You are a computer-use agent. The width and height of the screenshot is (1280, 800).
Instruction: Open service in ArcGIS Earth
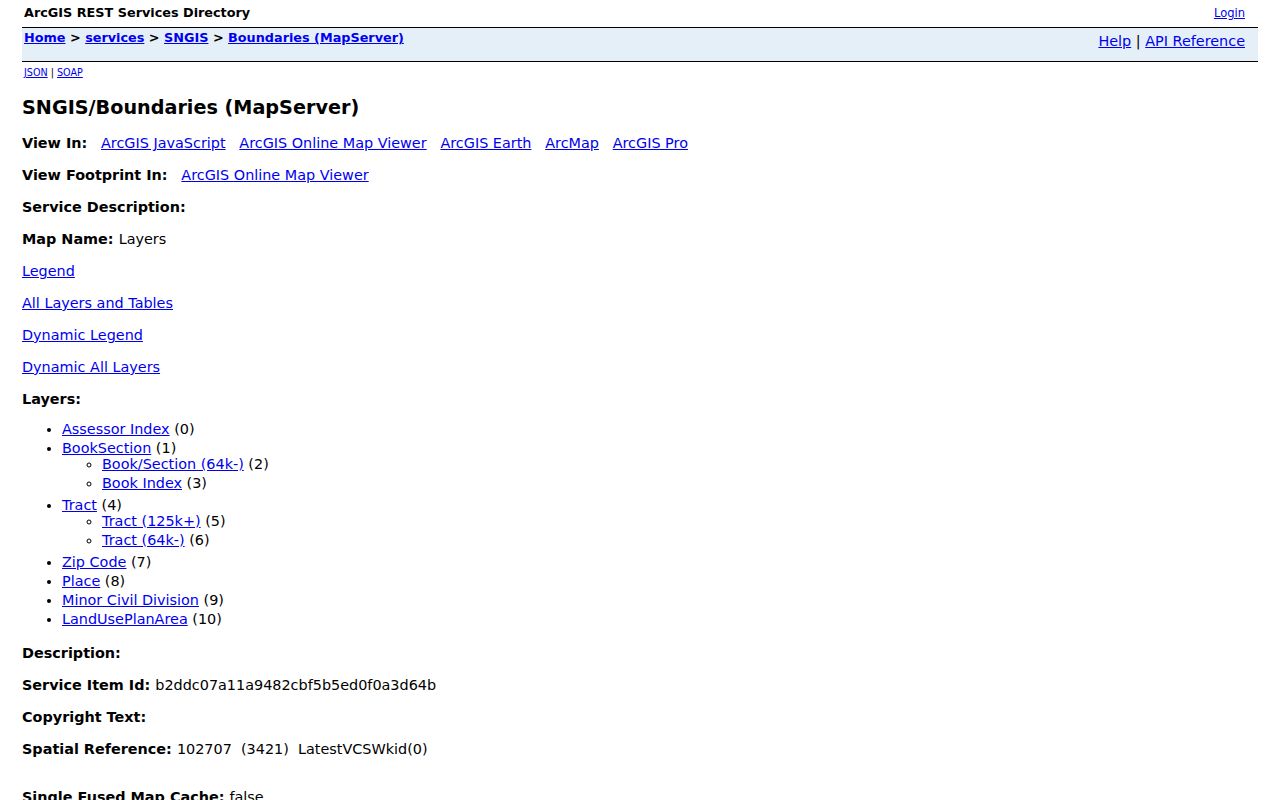[x=486, y=143]
